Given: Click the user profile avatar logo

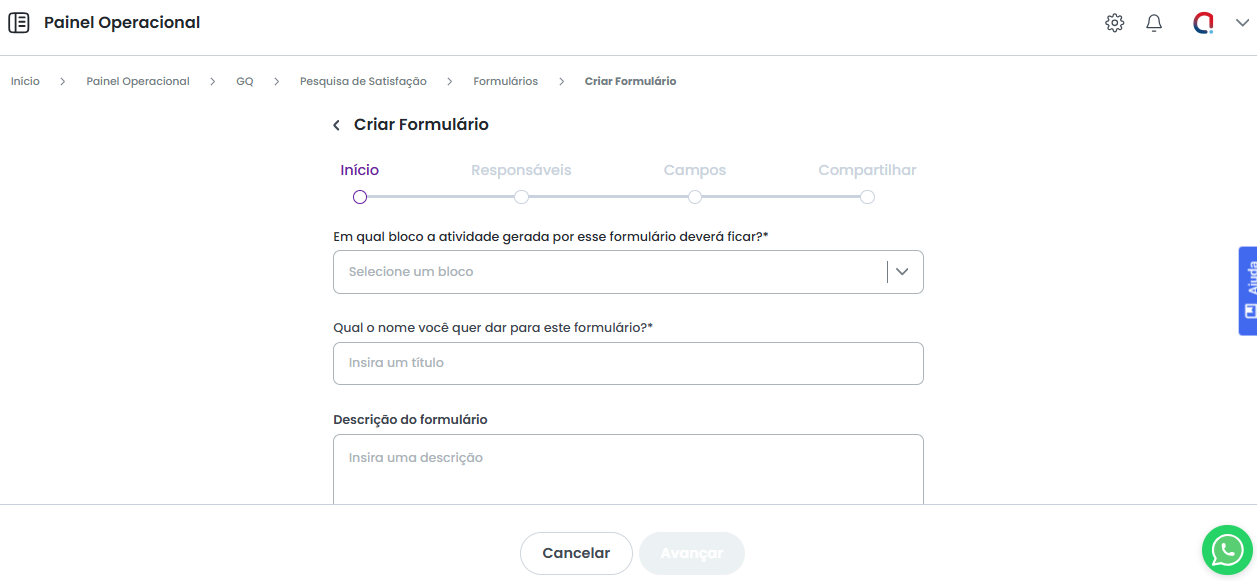Looking at the screenshot, I should pyautogui.click(x=1203, y=23).
